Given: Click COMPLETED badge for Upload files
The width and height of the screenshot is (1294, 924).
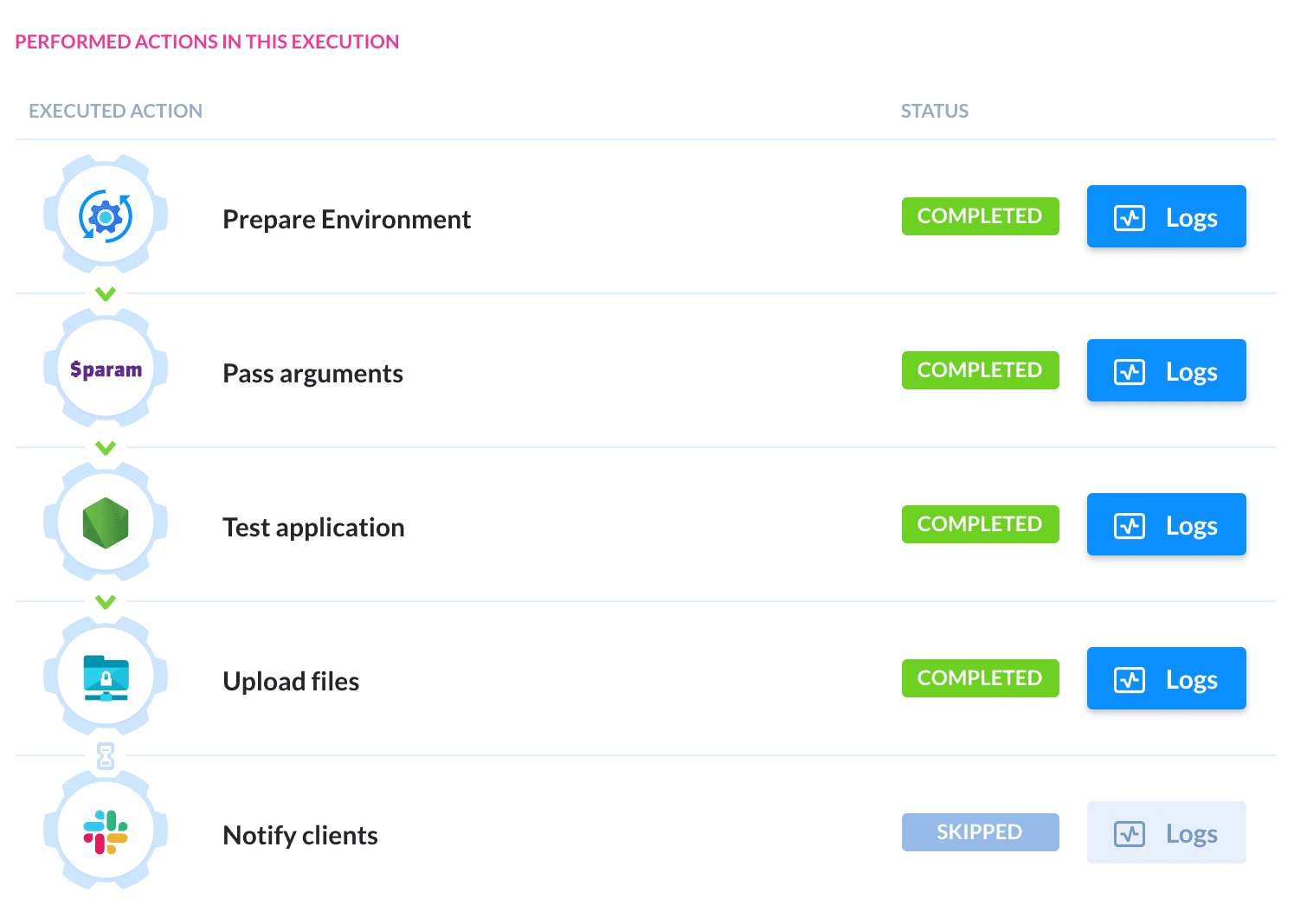Looking at the screenshot, I should 980,678.
